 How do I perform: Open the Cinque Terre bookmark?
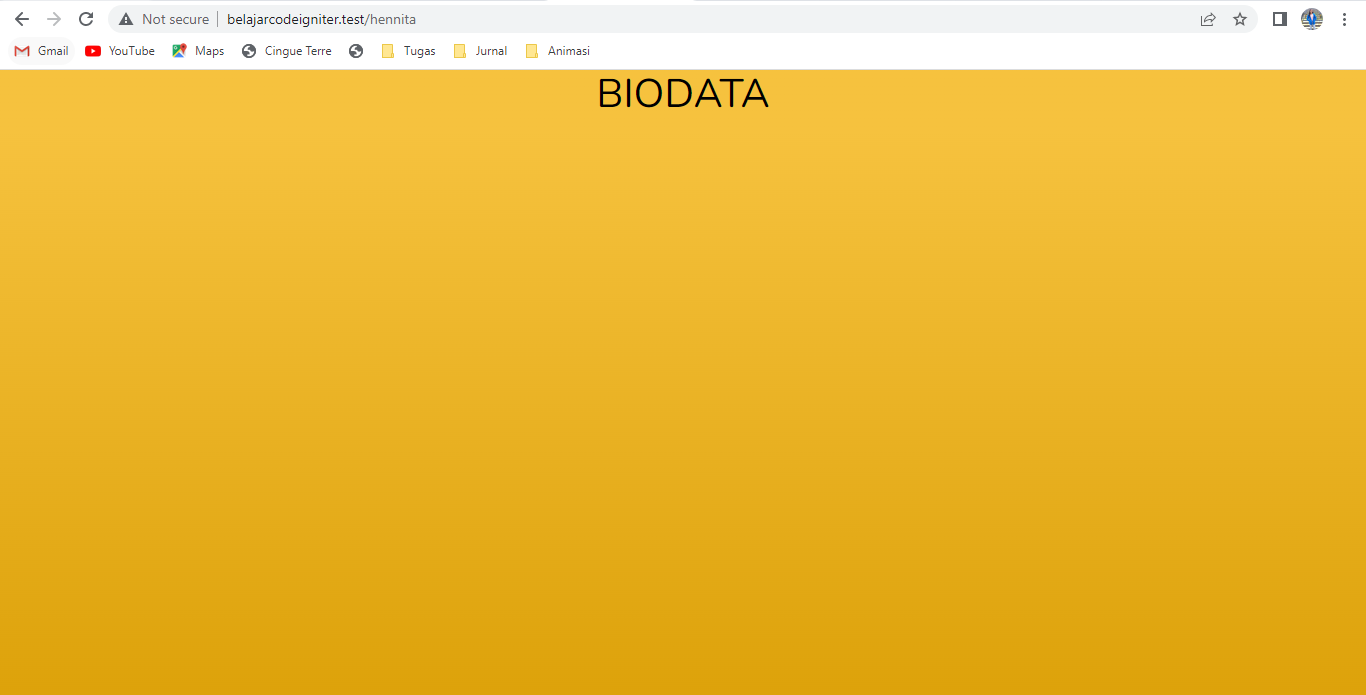(x=287, y=51)
